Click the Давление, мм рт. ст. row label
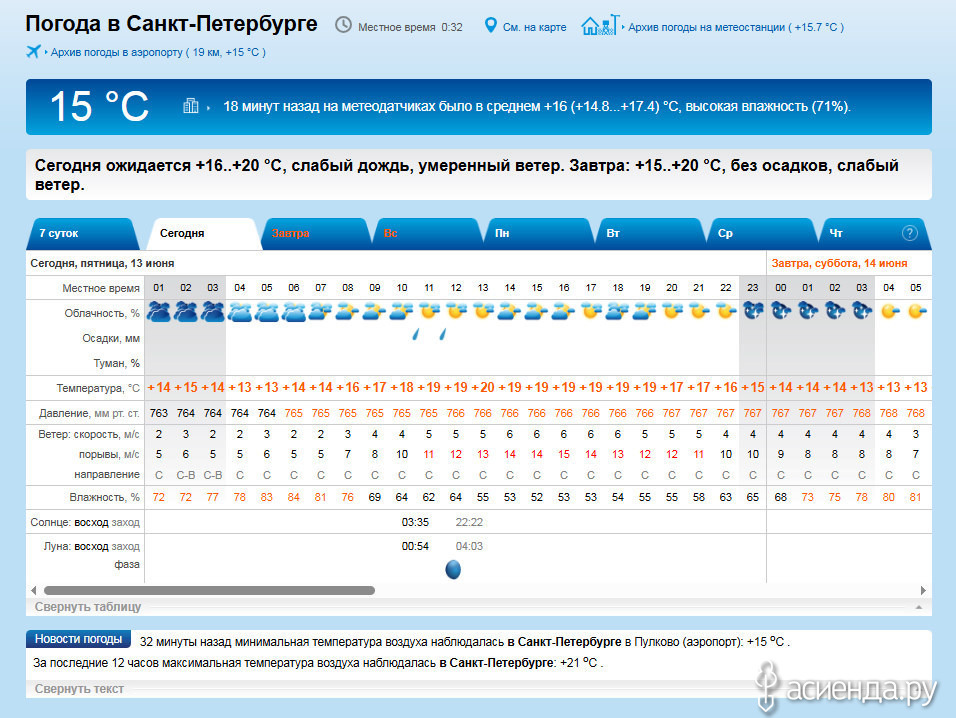 (x=89, y=413)
